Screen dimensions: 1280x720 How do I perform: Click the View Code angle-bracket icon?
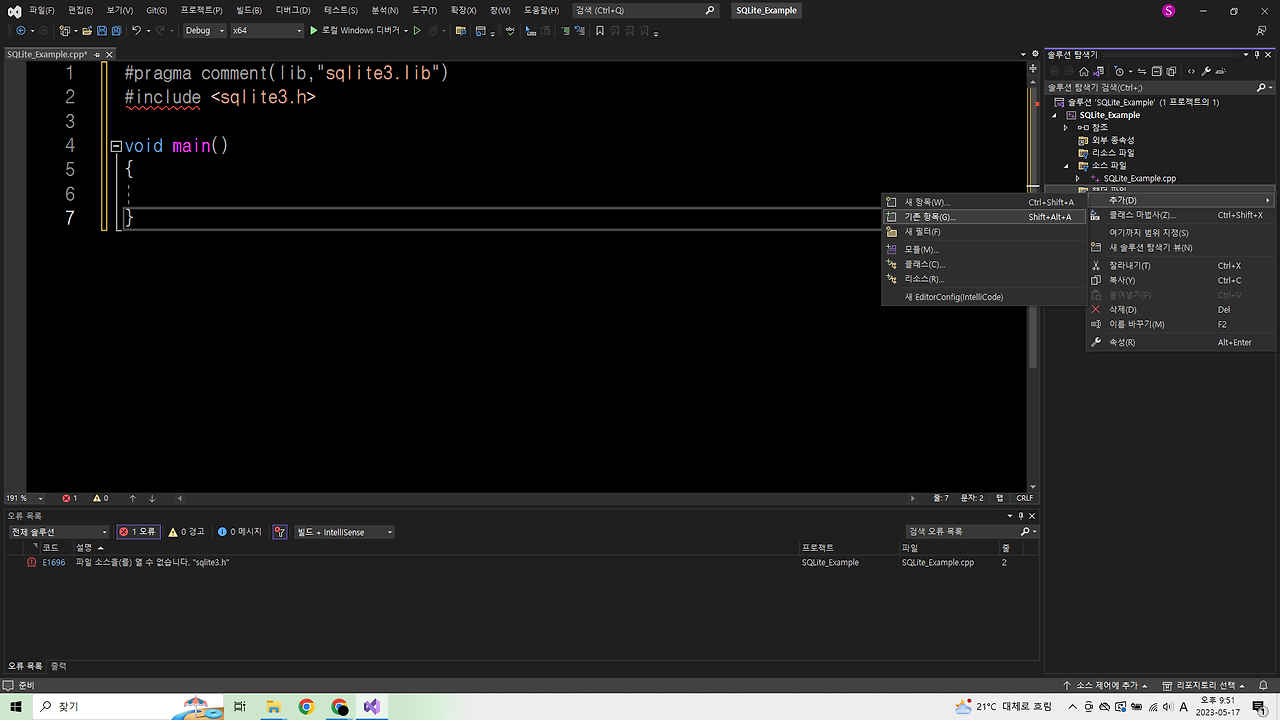1191,72
